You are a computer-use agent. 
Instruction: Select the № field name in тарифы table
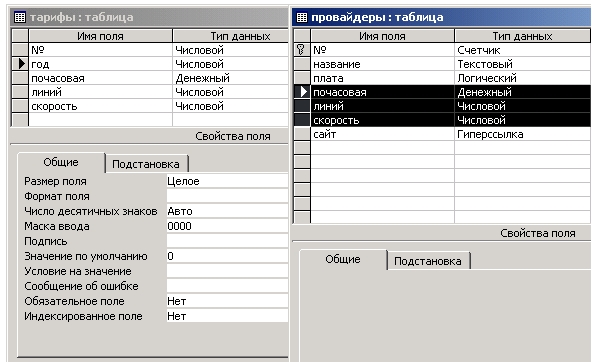pyautogui.click(x=100, y=50)
